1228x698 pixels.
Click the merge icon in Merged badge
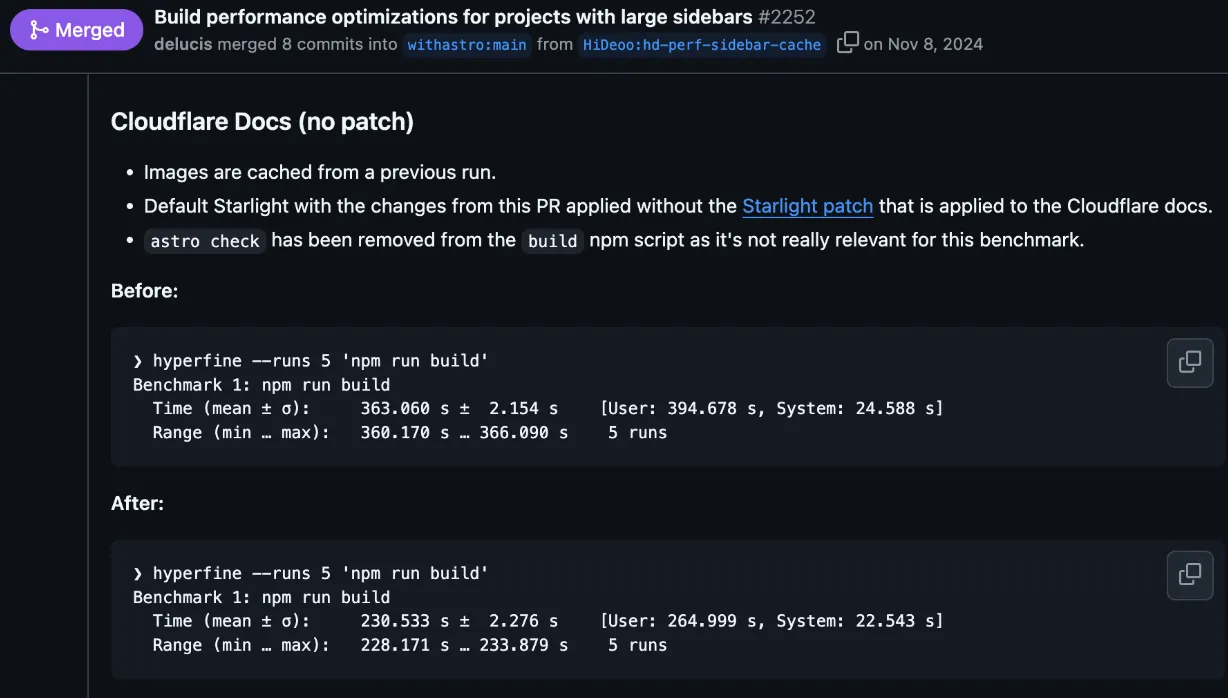pos(39,30)
